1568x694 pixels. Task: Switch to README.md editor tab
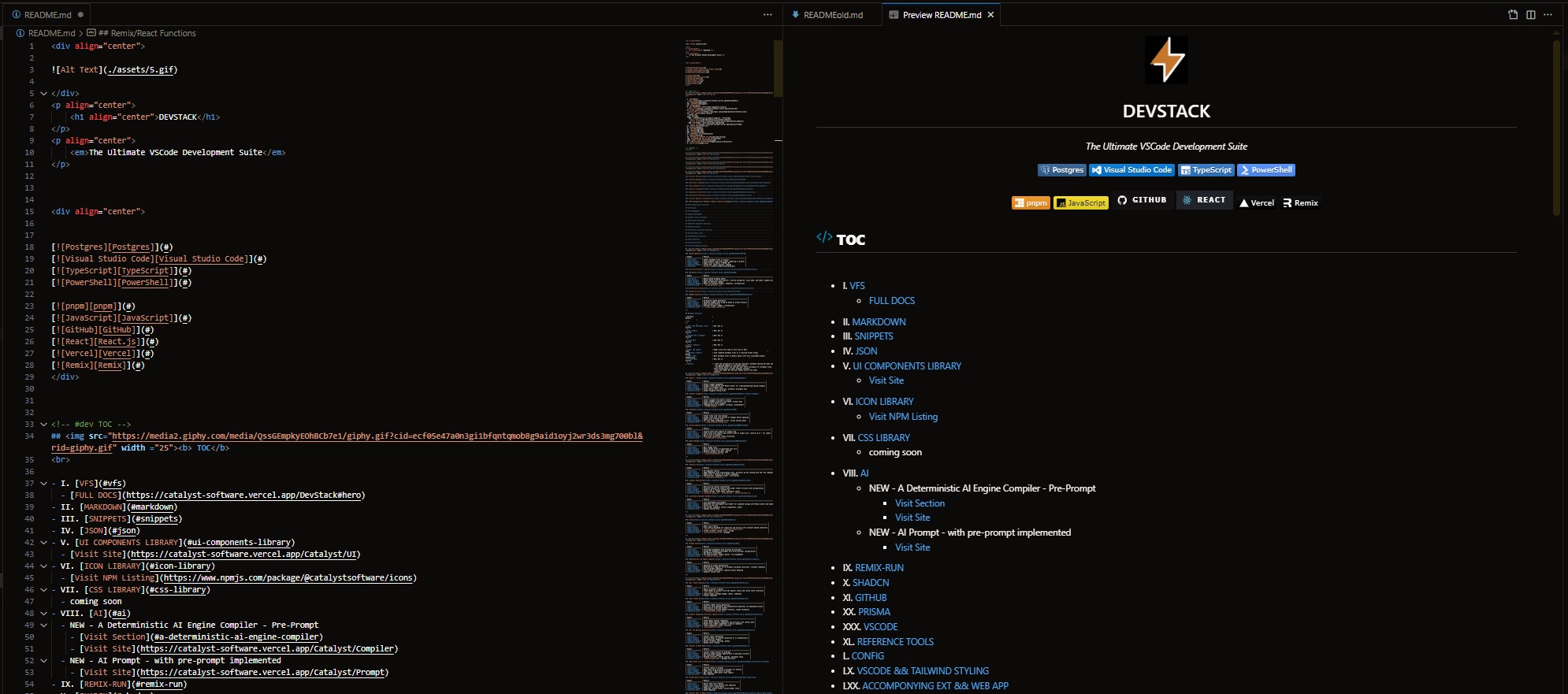[48, 15]
